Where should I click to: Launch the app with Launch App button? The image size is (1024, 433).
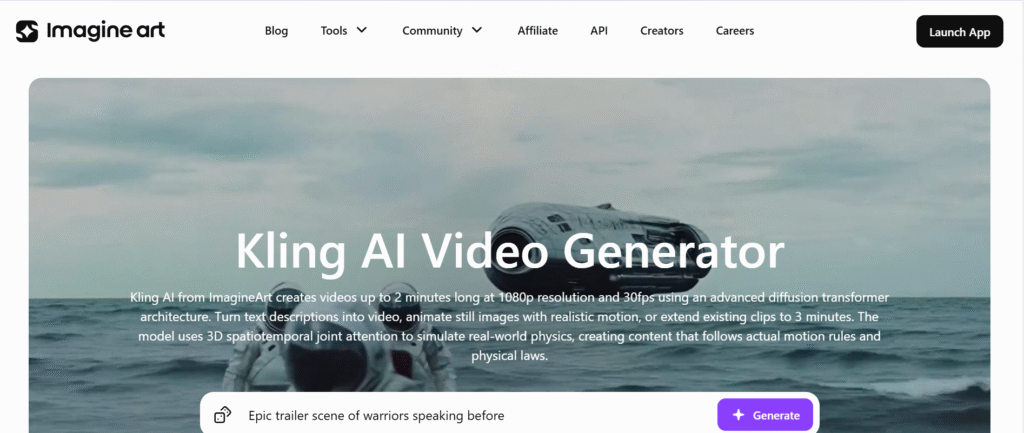959,31
